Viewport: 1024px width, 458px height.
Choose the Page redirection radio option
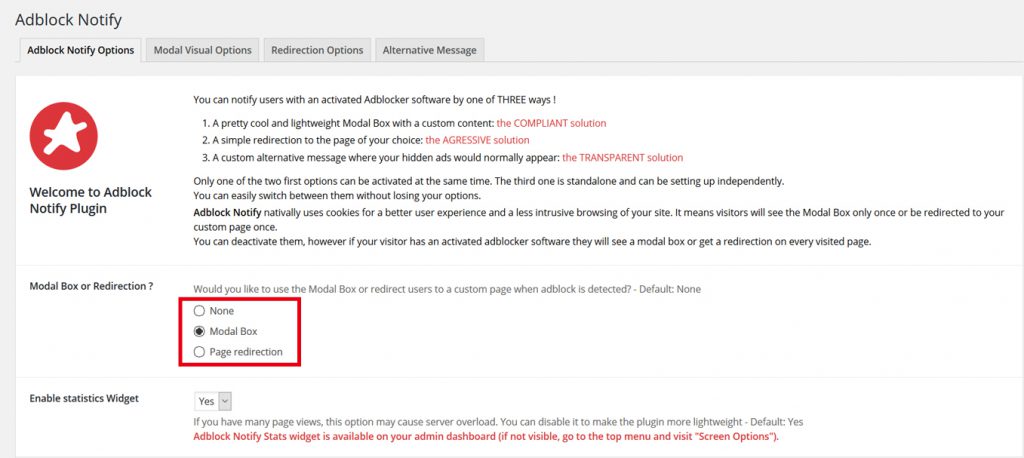point(200,352)
